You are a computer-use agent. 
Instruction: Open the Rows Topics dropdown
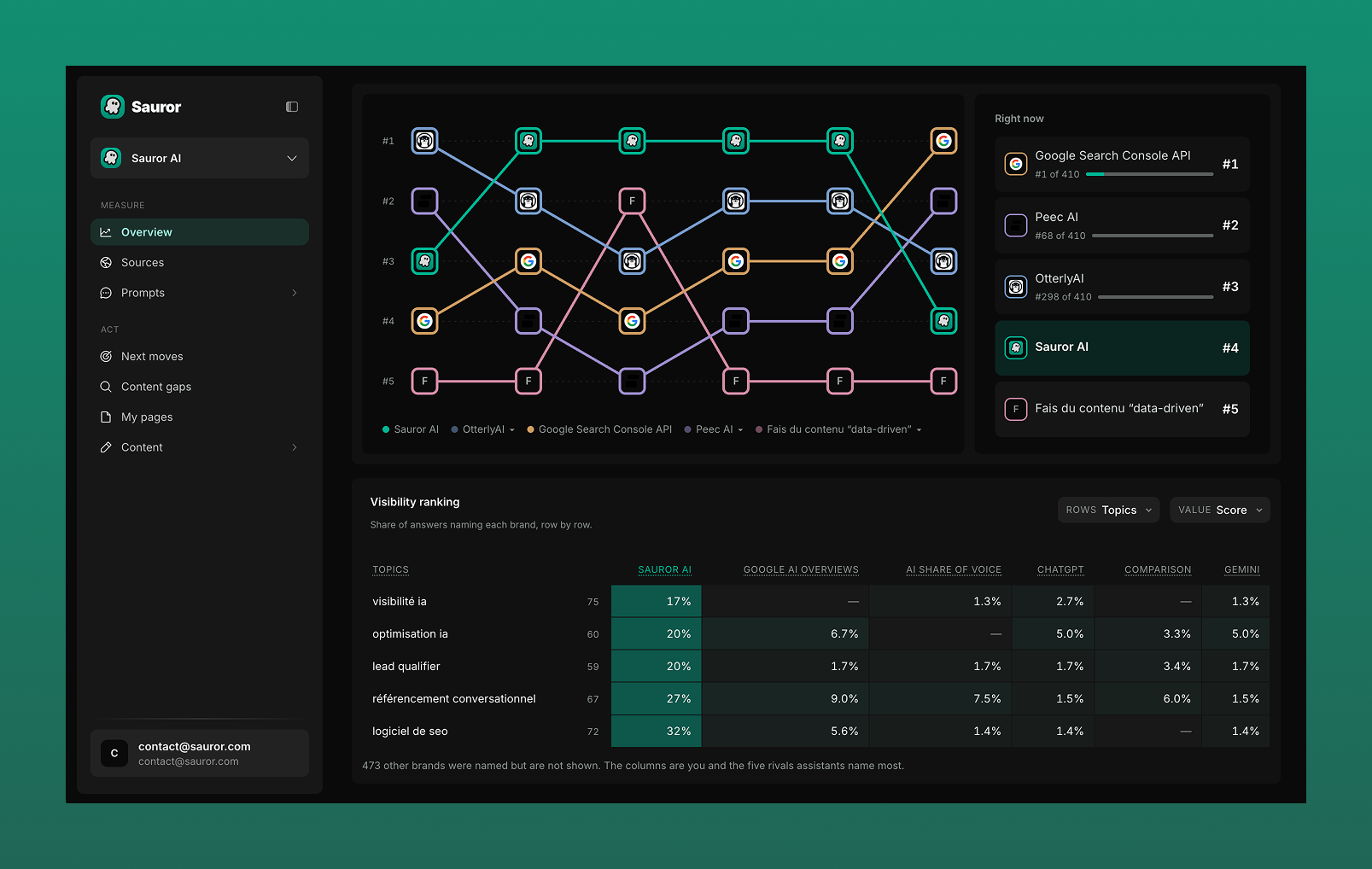1108,510
